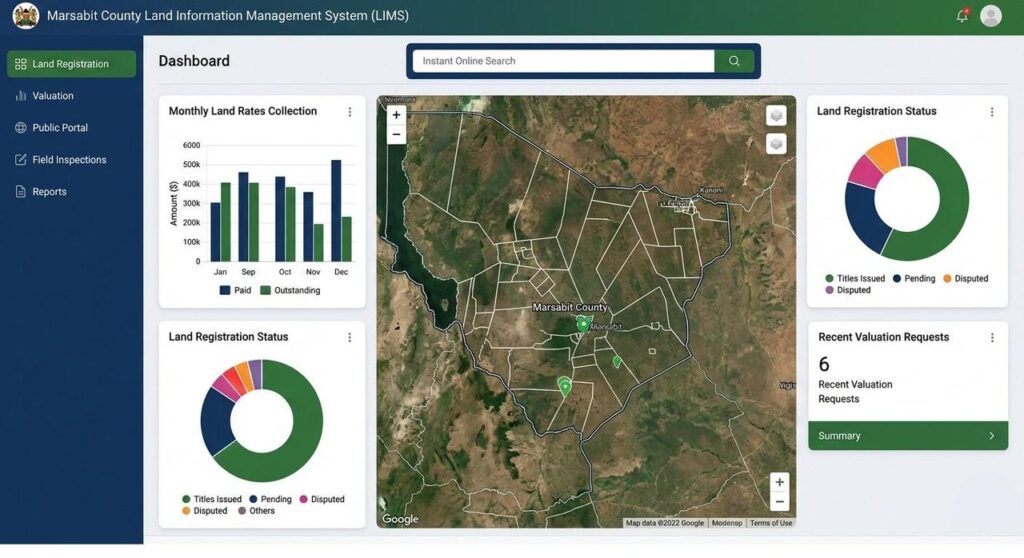Viewport: 1024px width, 558px height.
Task: Click the second map layers icon
Action: click(x=776, y=144)
